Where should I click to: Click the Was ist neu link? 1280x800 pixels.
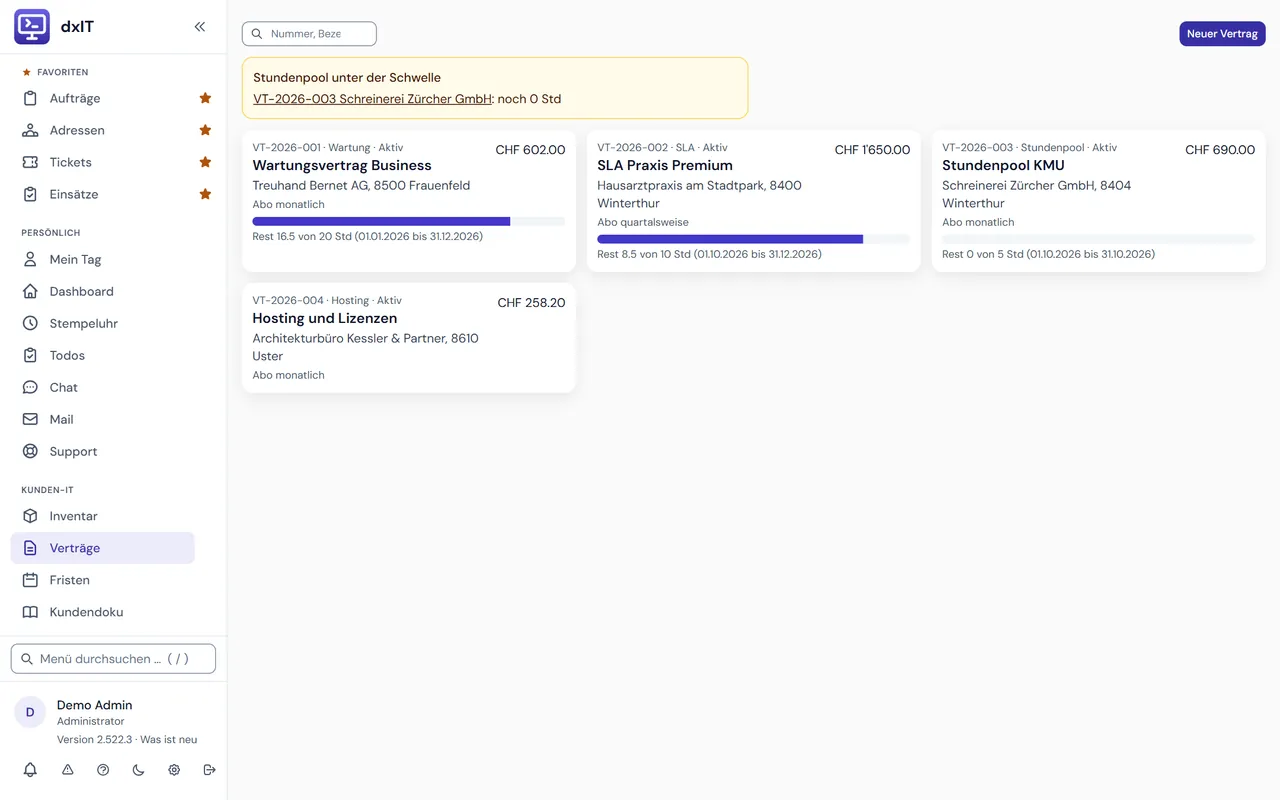pyautogui.click(x=168, y=740)
